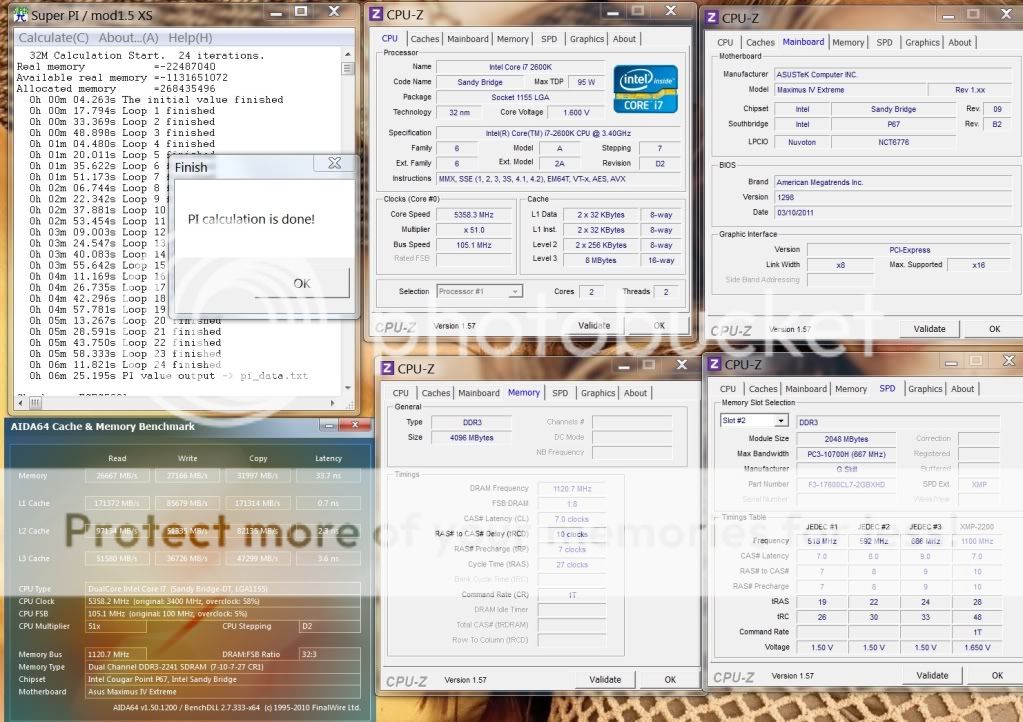Open Memory tab in CPU-Z SPD window
The image size is (1023, 722).
[851, 389]
